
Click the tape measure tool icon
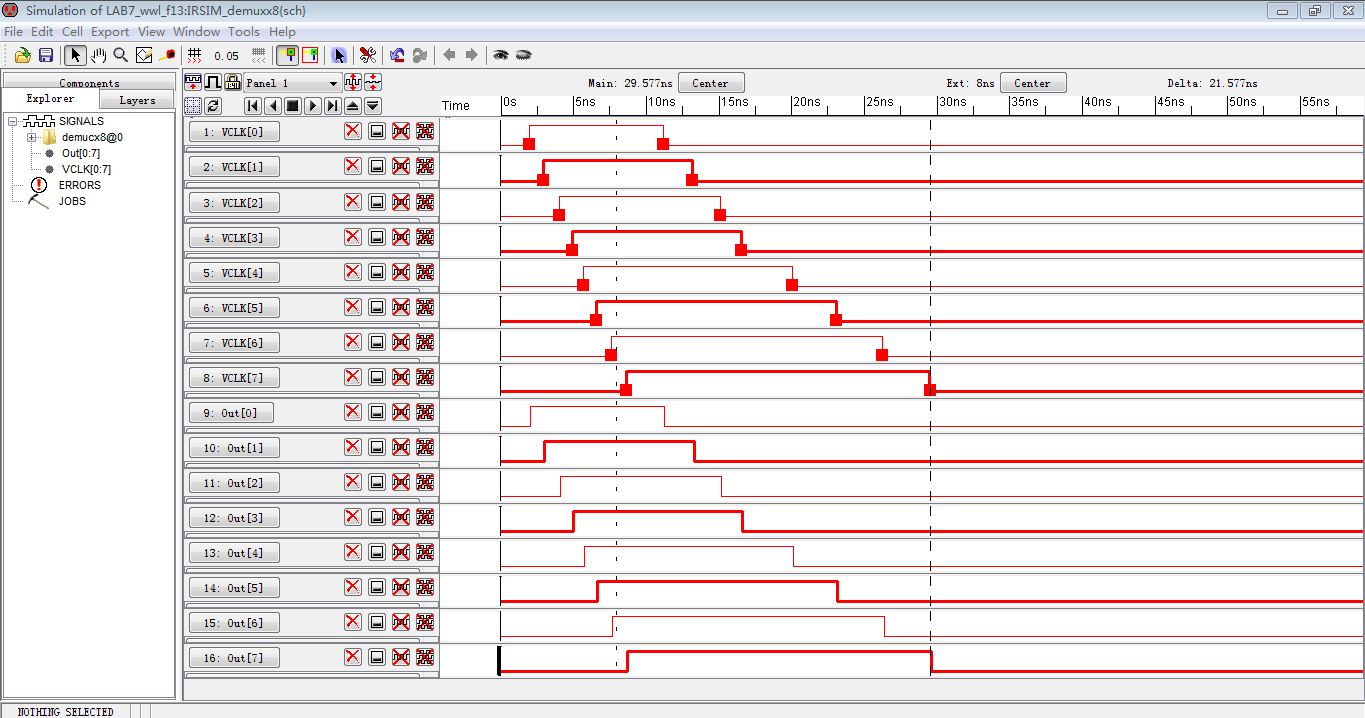coord(168,55)
